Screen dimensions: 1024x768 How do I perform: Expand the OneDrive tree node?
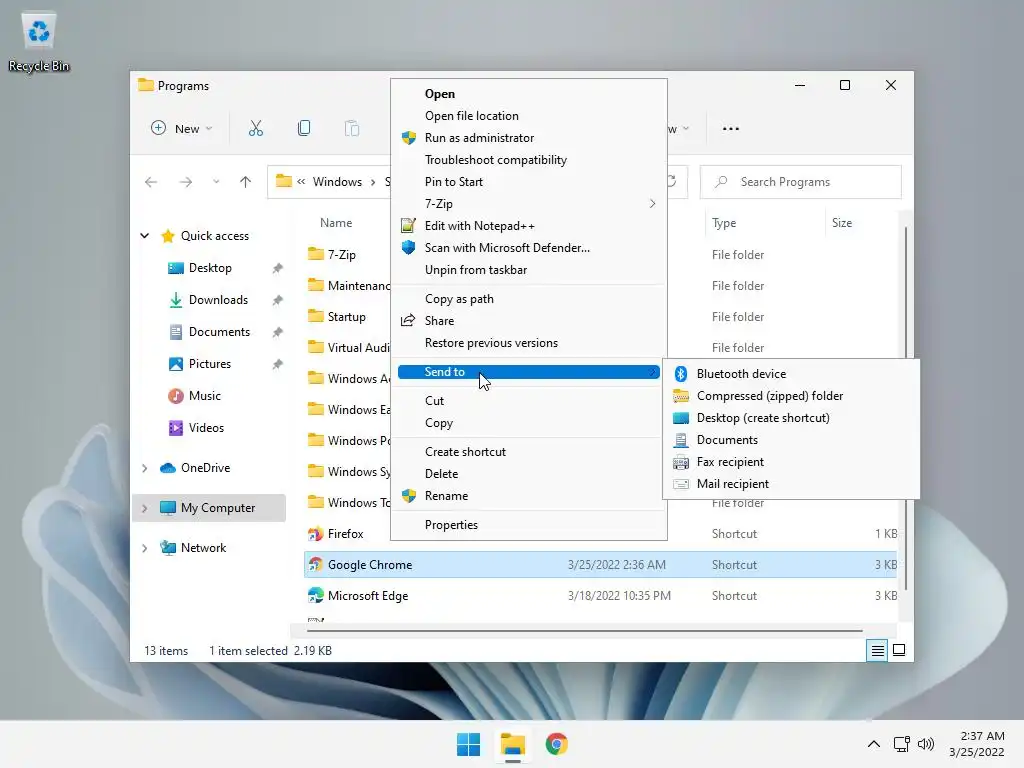(144, 468)
